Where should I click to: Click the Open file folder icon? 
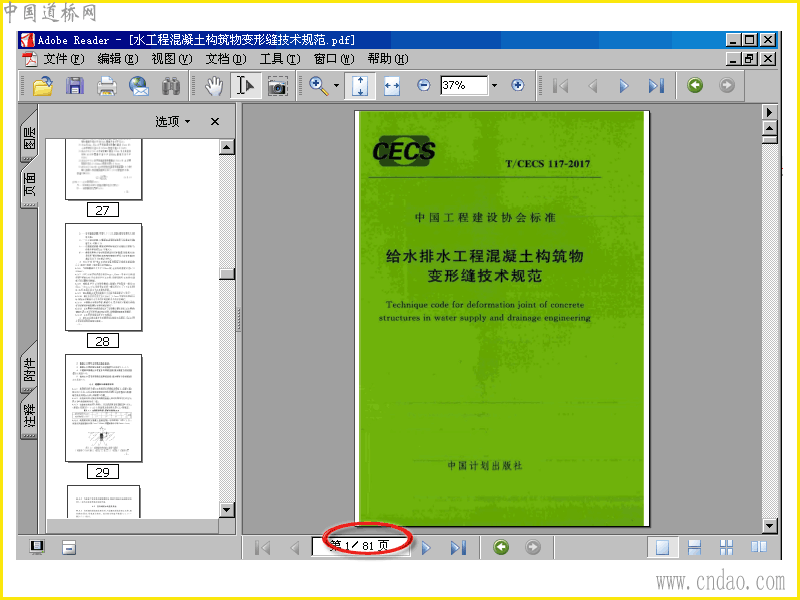click(43, 85)
